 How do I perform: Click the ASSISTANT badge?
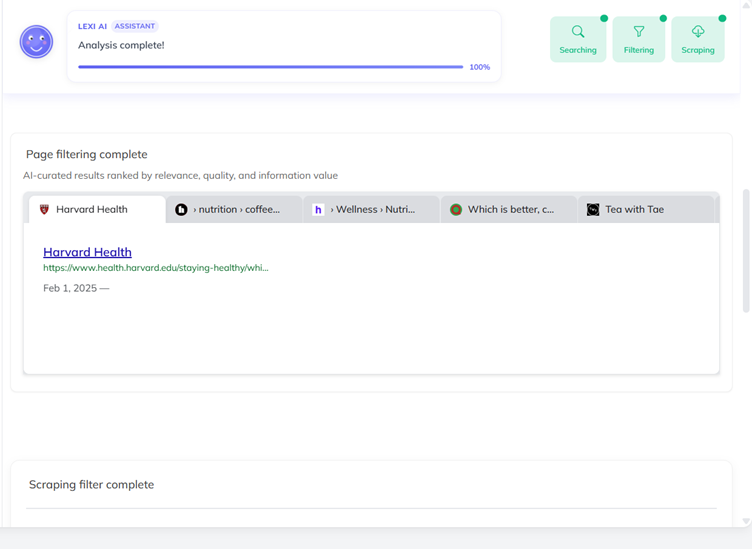pyautogui.click(x=135, y=26)
